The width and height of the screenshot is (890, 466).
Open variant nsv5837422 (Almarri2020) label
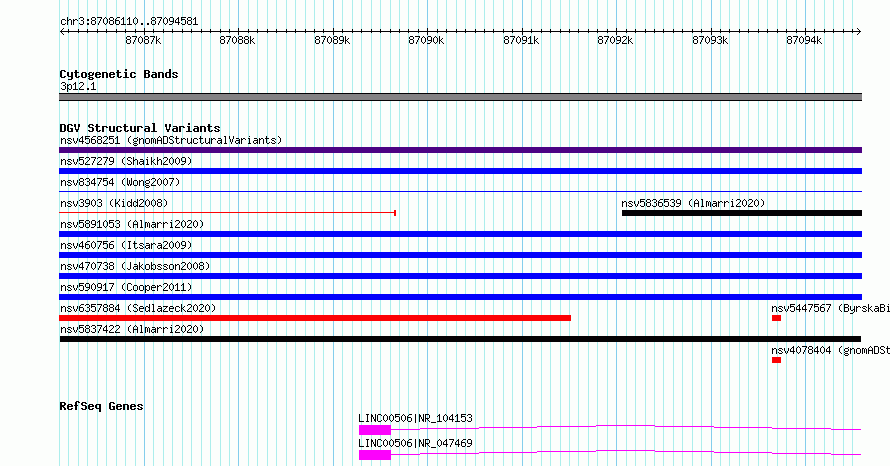coord(132,329)
